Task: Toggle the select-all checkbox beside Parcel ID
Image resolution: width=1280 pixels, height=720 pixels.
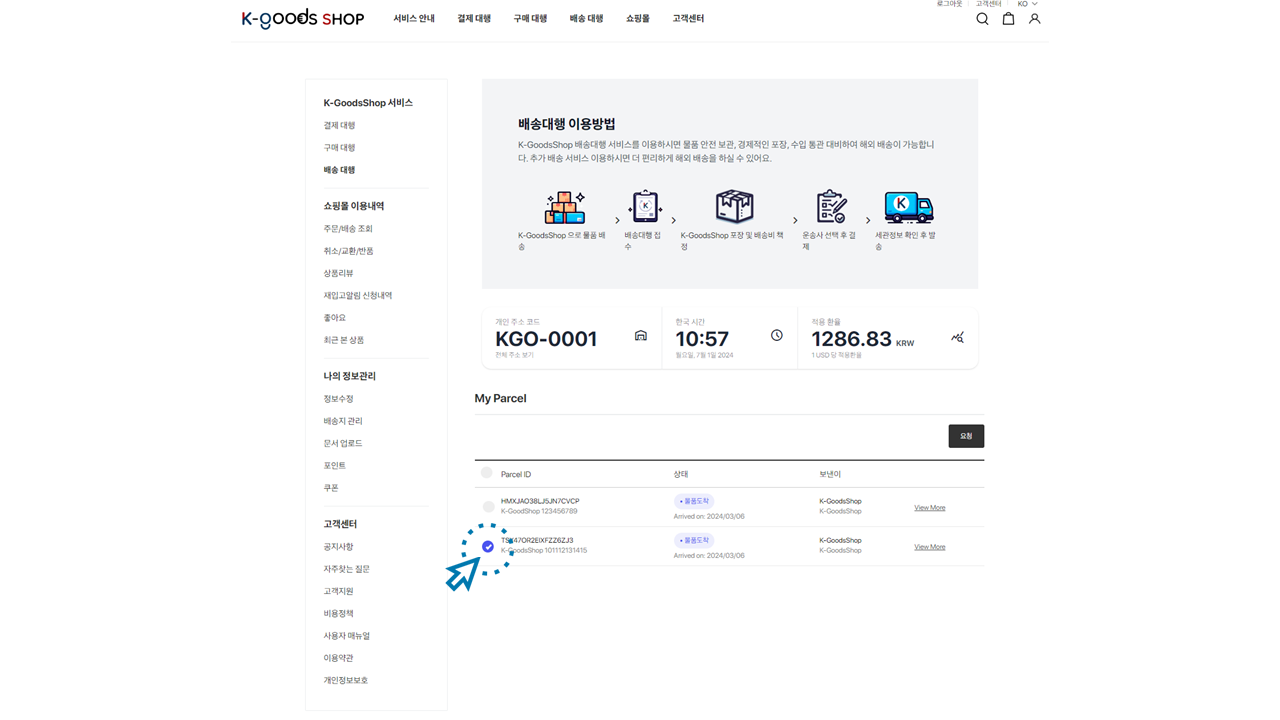Action: pyautogui.click(x=487, y=473)
